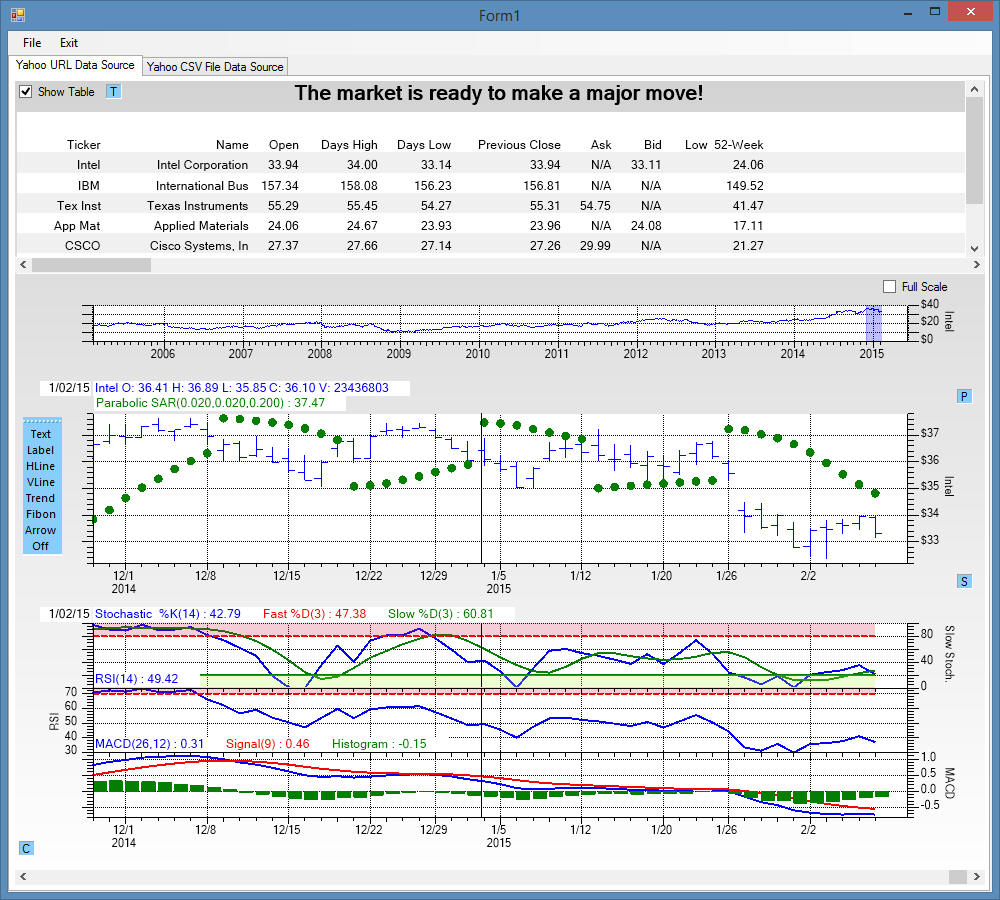Viewport: 1000px width, 900px height.
Task: Click the Stochastic %K(14) legend
Action: click(168, 614)
